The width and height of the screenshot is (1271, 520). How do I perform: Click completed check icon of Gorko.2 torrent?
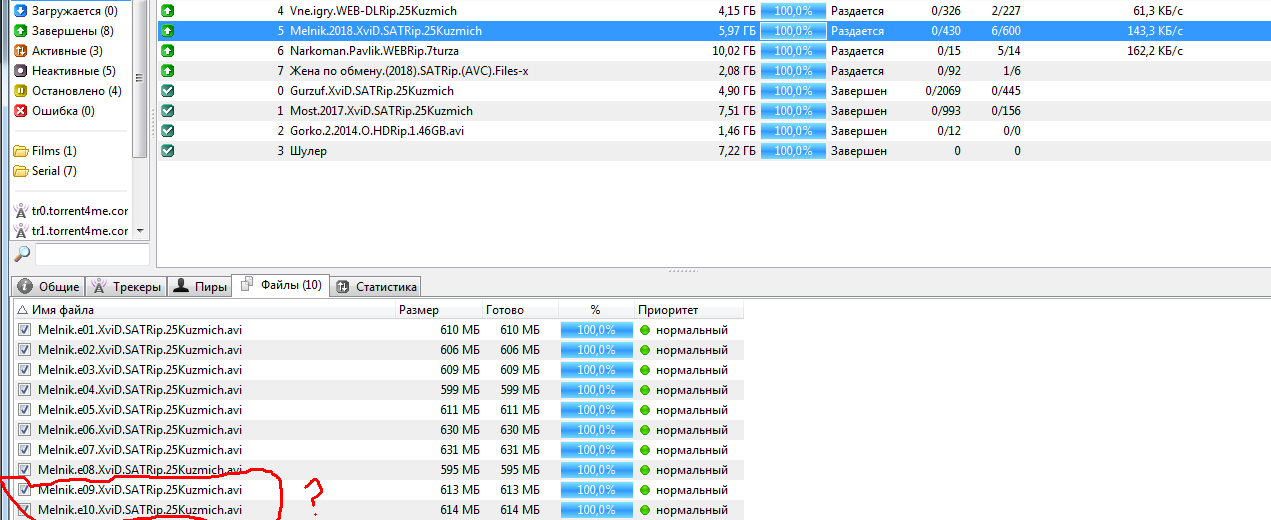(x=168, y=131)
